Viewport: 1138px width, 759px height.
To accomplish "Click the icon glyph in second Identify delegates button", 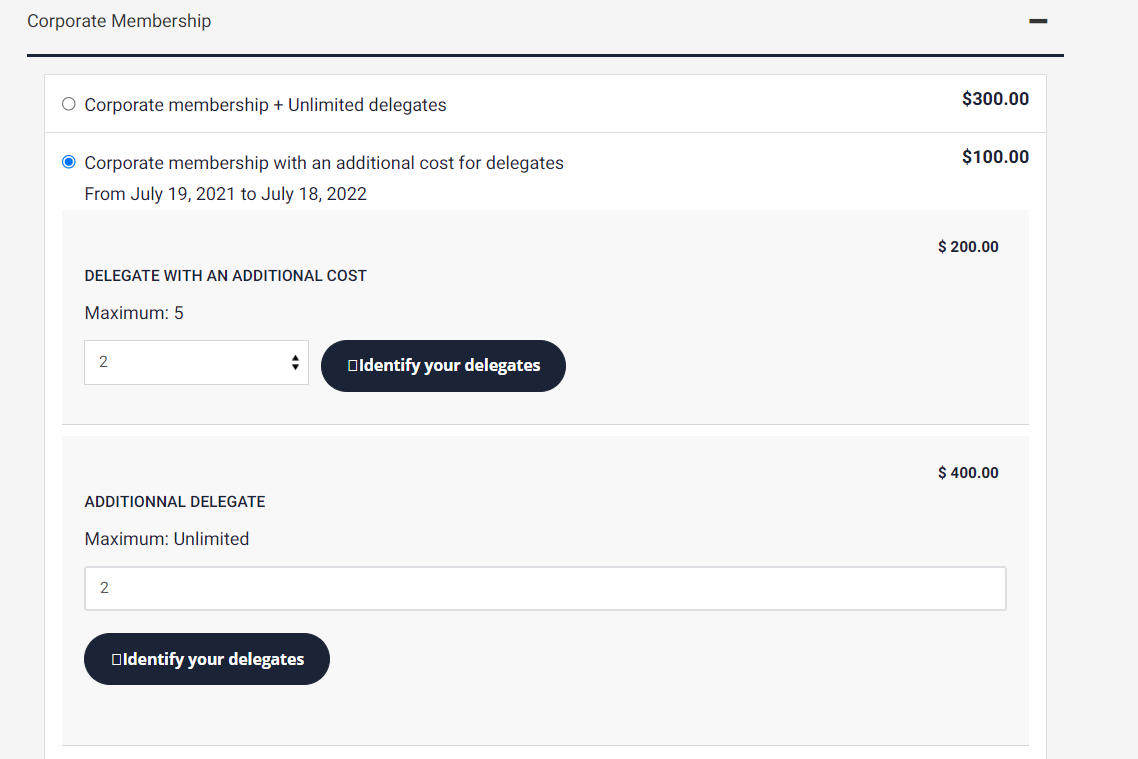I will pyautogui.click(x=117, y=660).
